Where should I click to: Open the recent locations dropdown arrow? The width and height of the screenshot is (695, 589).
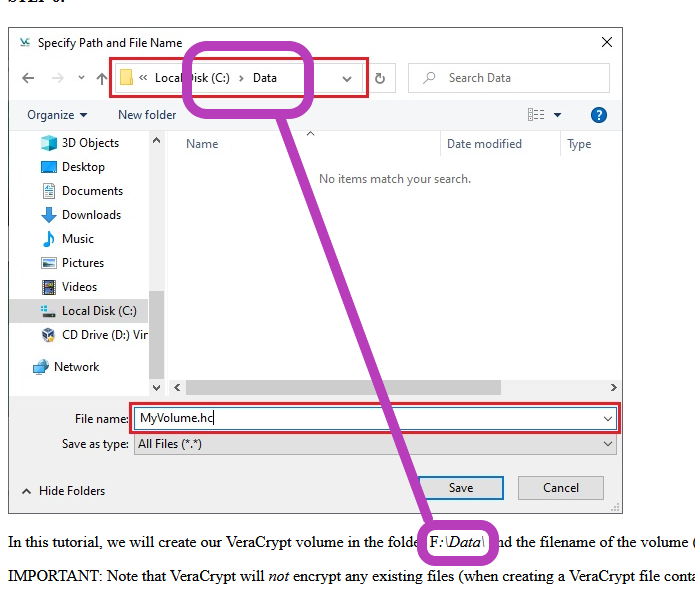[81, 78]
